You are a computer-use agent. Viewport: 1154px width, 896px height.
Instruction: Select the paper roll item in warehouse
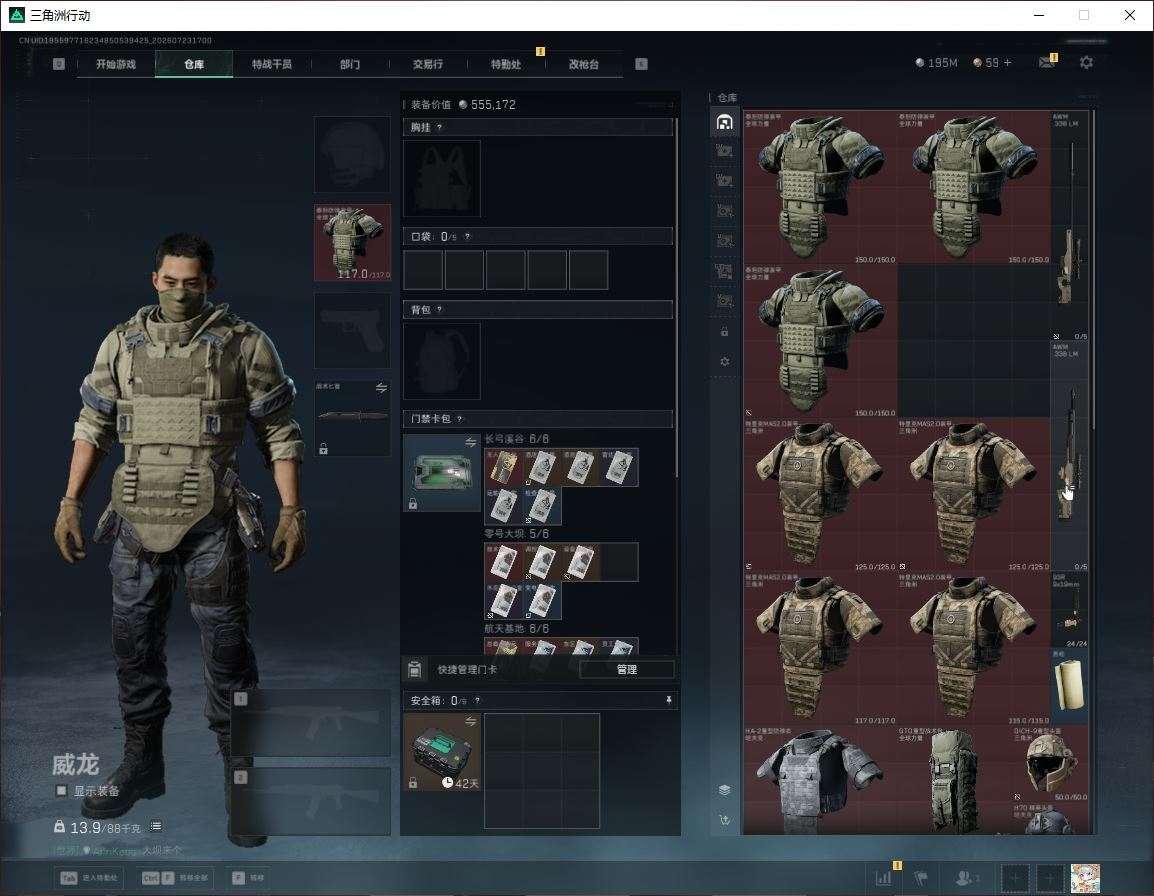pos(1069,686)
